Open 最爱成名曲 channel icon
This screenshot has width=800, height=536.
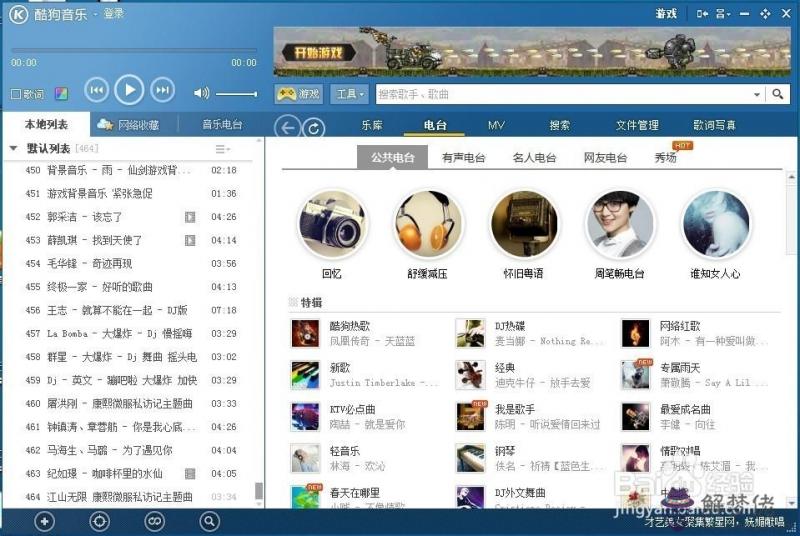click(635, 417)
